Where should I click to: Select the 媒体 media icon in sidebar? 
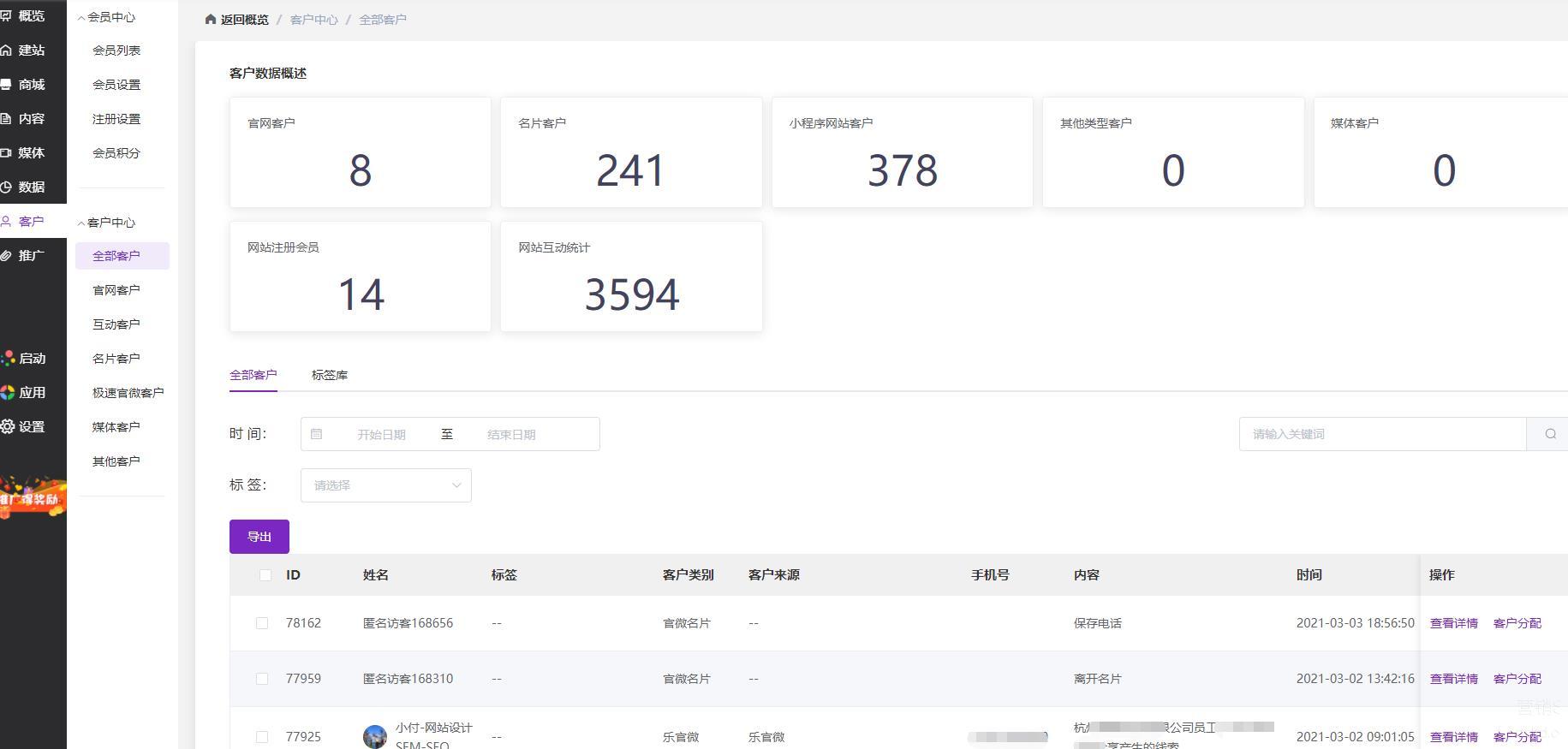click(6, 153)
